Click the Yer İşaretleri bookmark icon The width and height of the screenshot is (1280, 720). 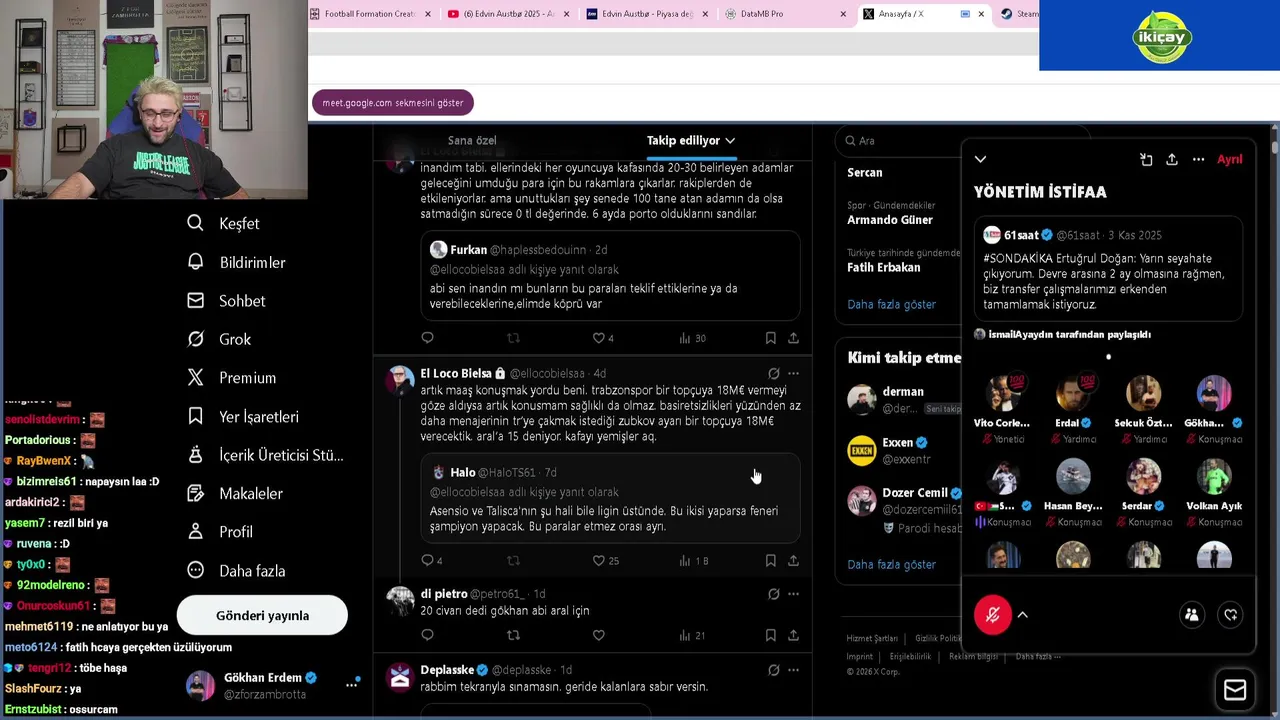pyautogui.click(x=196, y=416)
